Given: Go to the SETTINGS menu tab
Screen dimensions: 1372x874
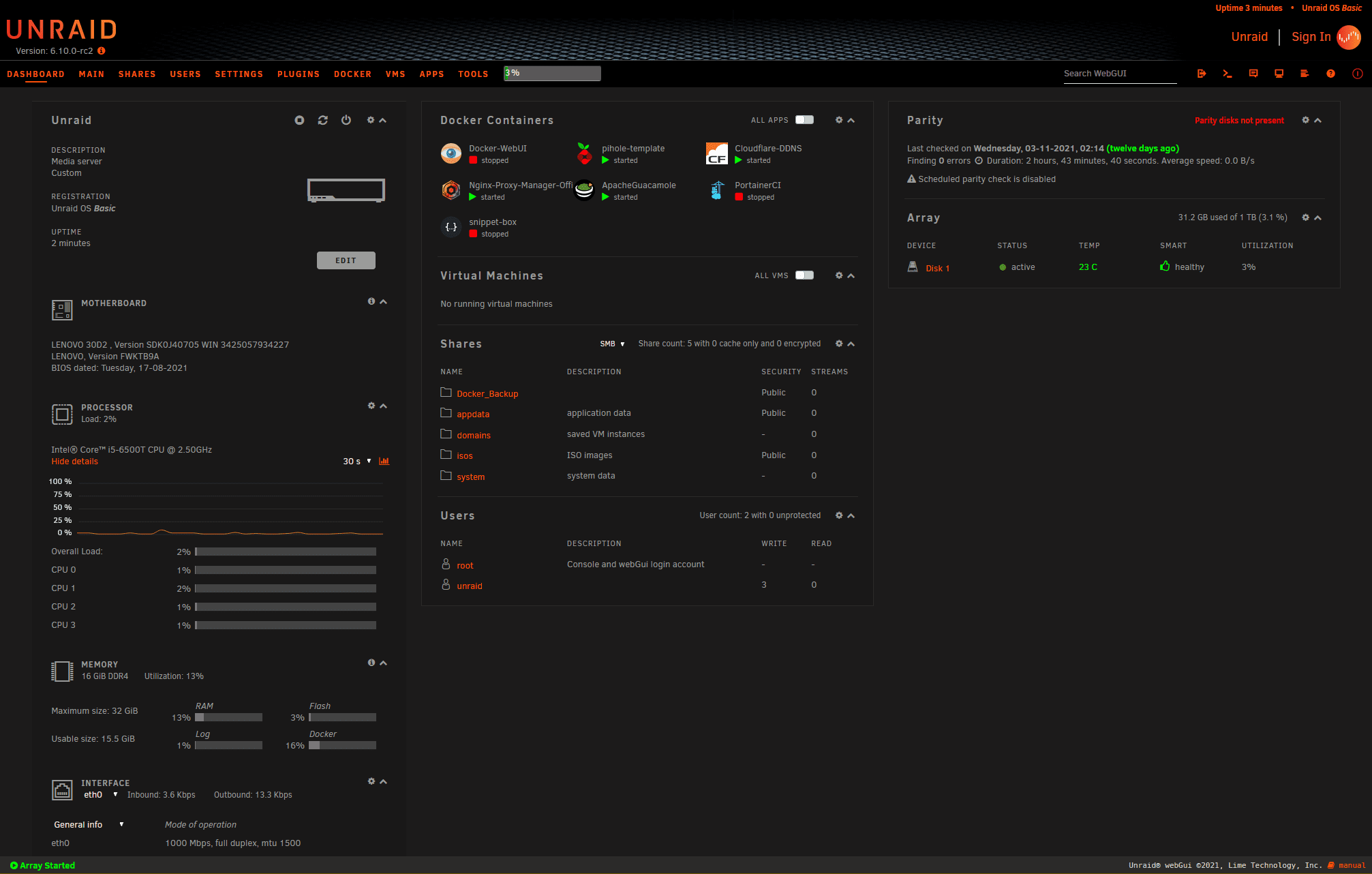Looking at the screenshot, I should click(x=239, y=74).
